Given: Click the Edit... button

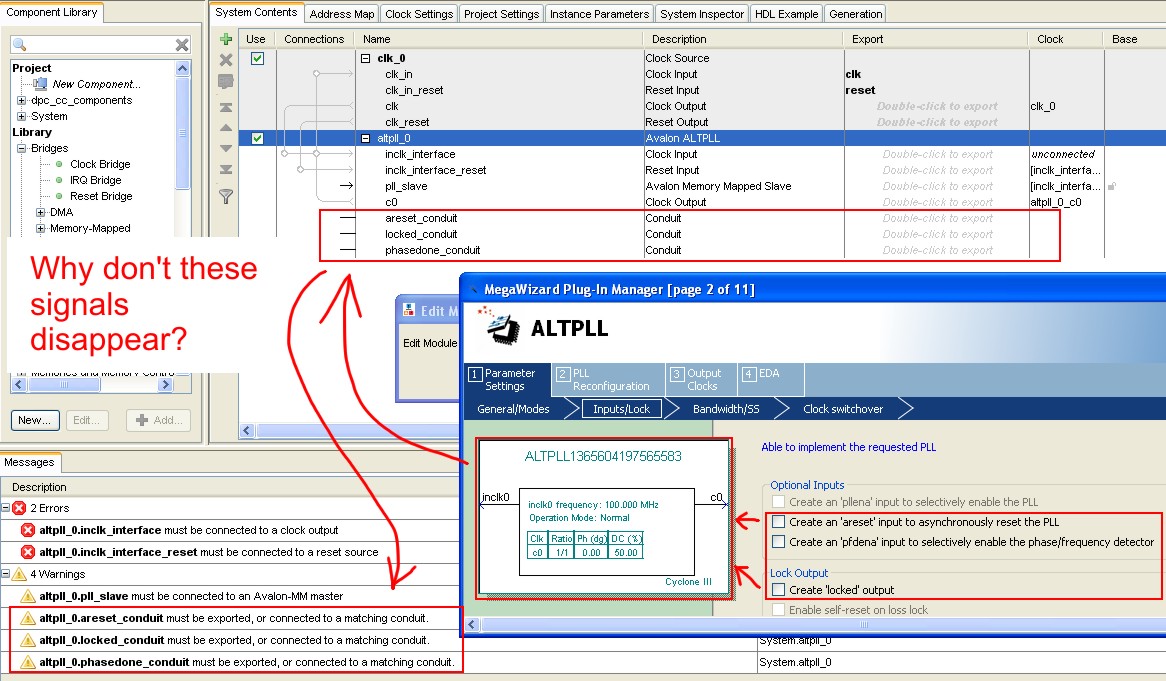Looking at the screenshot, I should 87,420.
